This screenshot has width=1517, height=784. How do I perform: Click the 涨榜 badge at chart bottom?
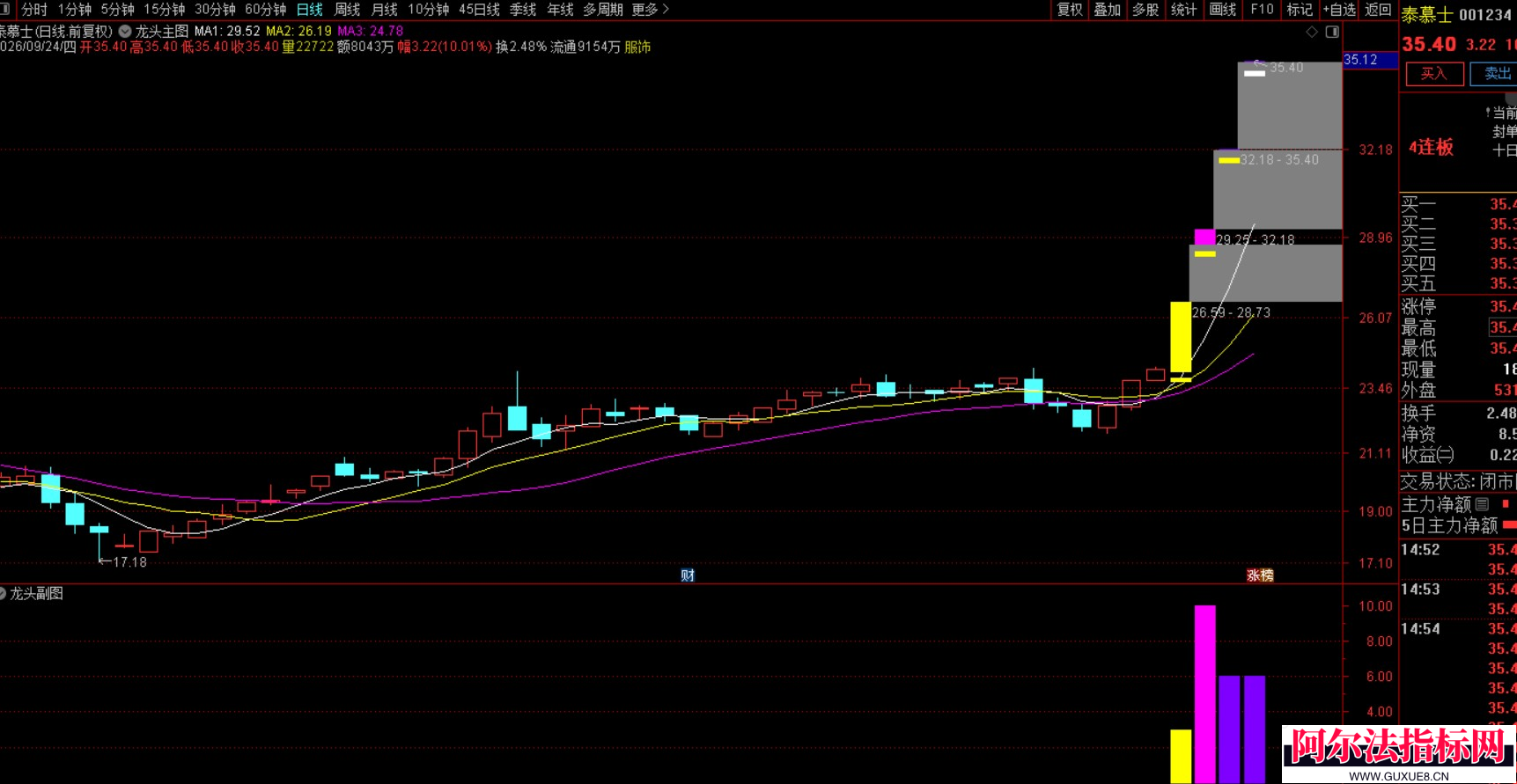[1260, 575]
